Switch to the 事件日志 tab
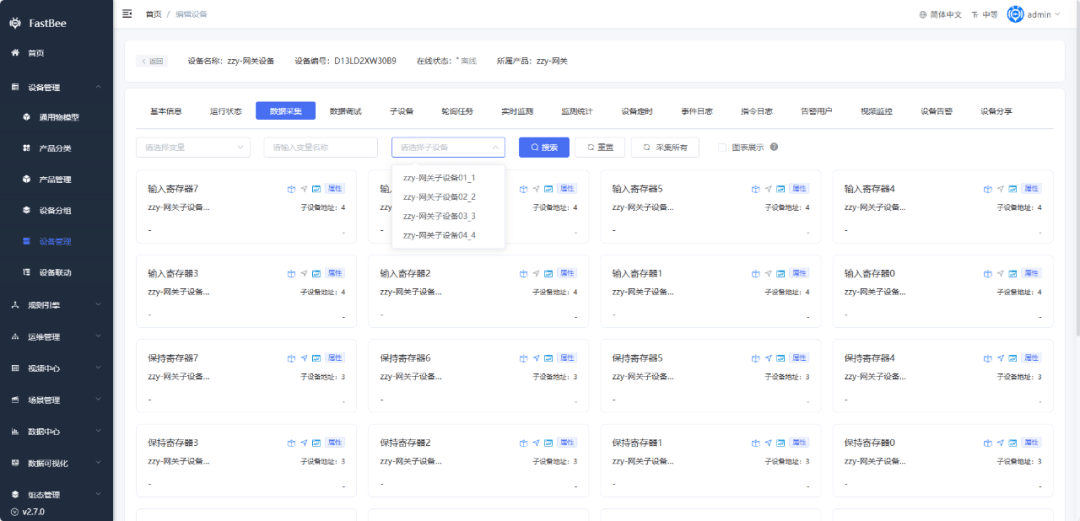This screenshot has height=521, width=1080. pos(697,111)
